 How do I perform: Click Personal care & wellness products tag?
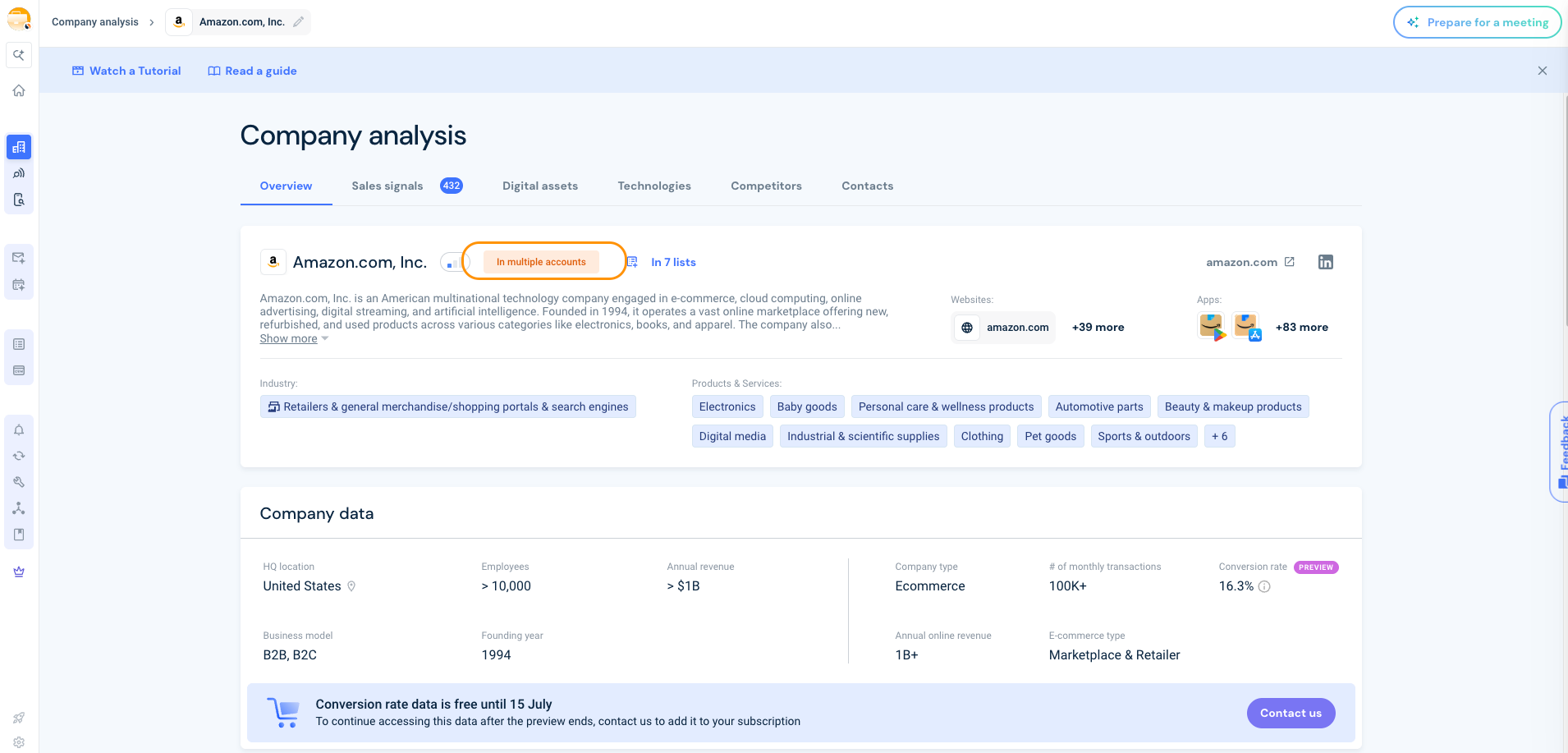tap(947, 406)
